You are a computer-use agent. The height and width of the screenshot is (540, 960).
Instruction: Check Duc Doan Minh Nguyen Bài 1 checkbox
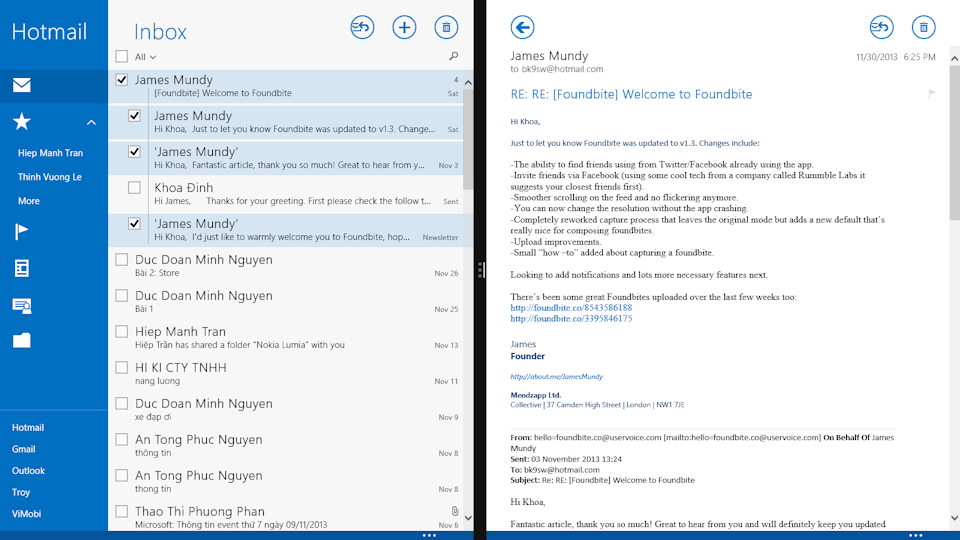[122, 296]
